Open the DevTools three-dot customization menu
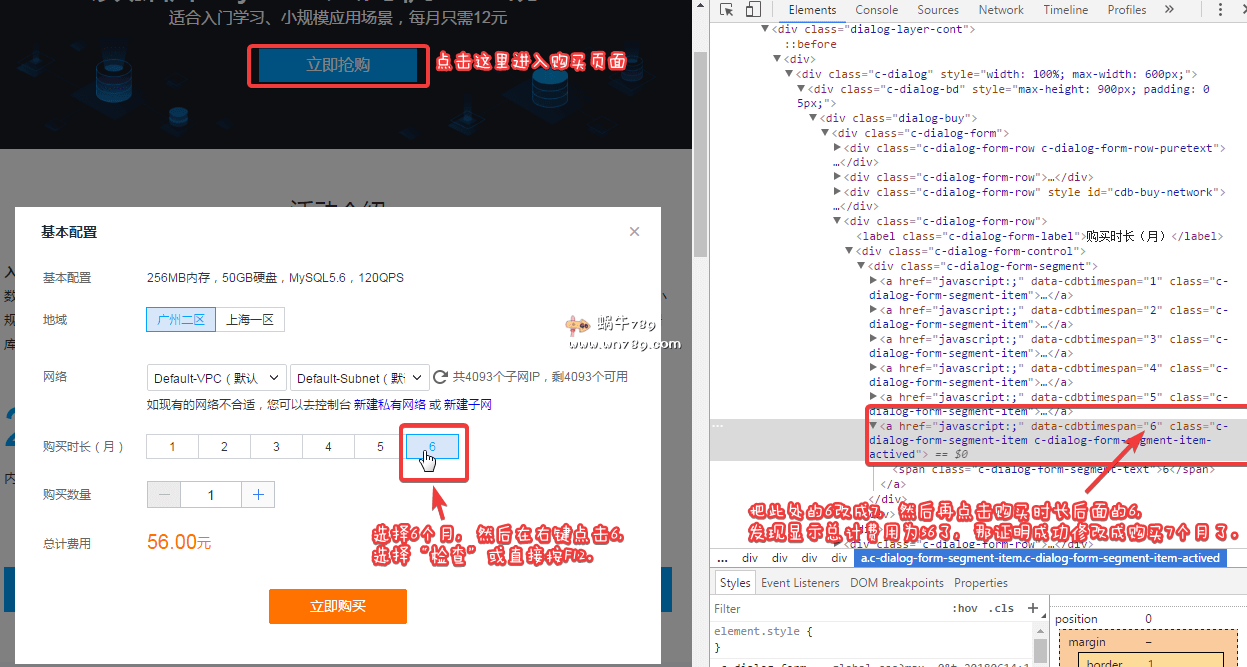Viewport: 1247px width, 667px height. point(1218,9)
